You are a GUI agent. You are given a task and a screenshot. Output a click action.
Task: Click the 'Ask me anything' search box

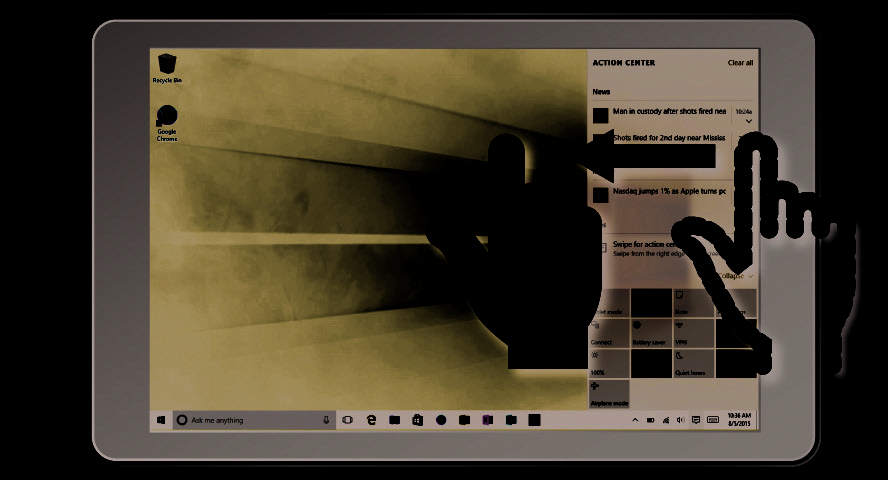click(254, 420)
